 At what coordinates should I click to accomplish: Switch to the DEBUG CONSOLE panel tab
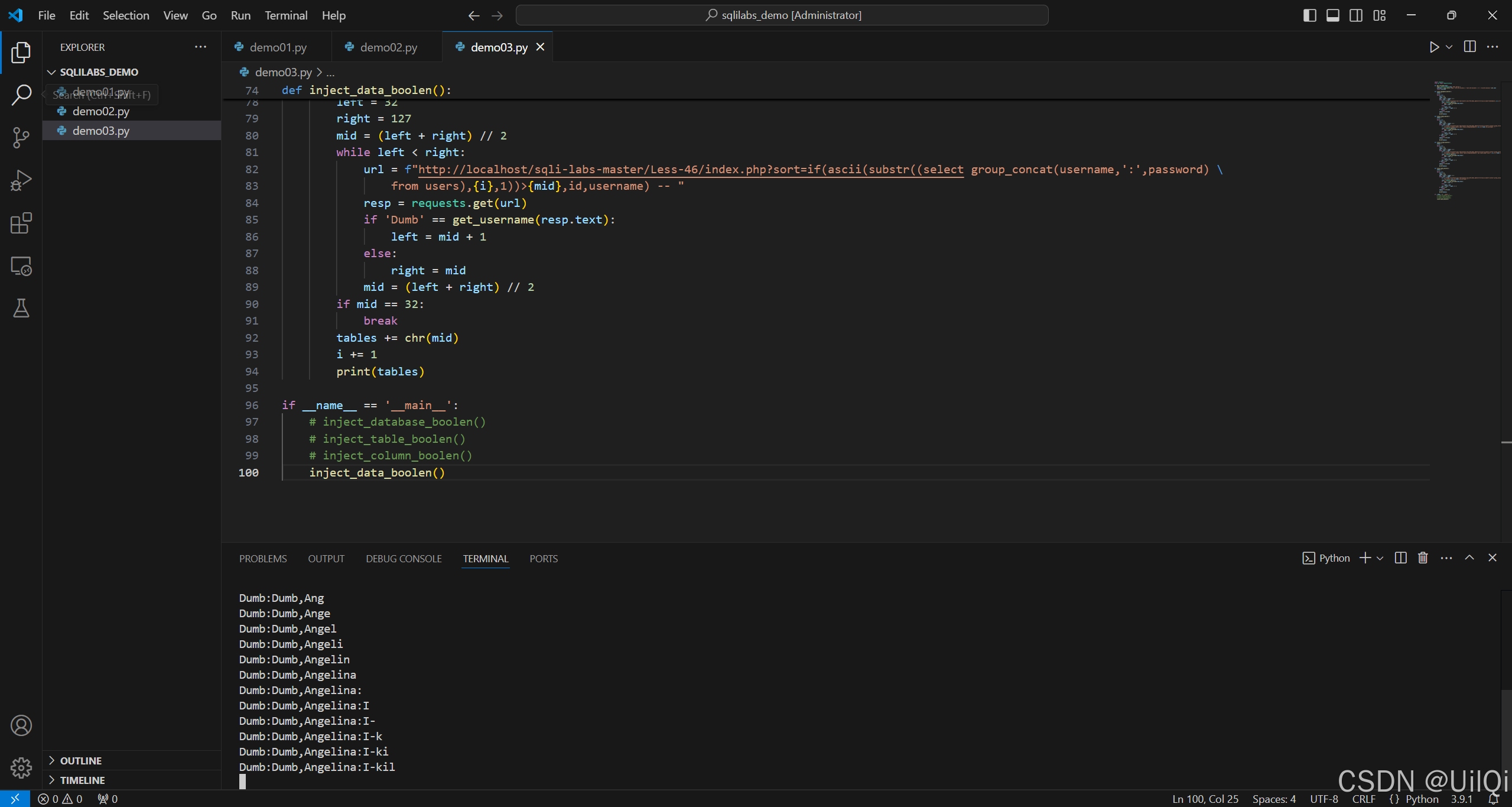(x=404, y=559)
